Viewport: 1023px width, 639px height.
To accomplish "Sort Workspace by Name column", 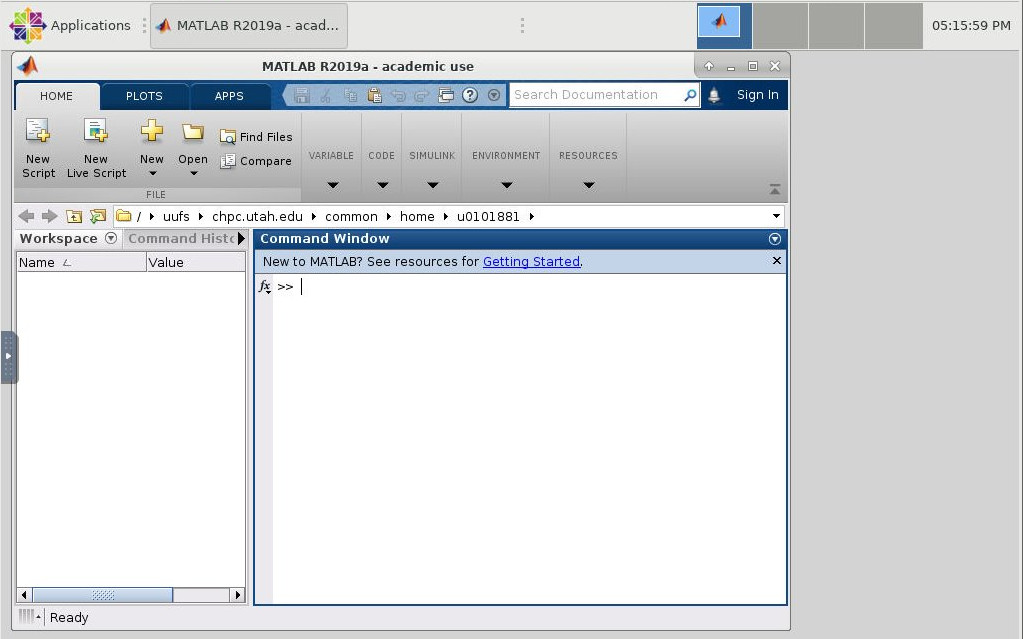I will pyautogui.click(x=82, y=262).
